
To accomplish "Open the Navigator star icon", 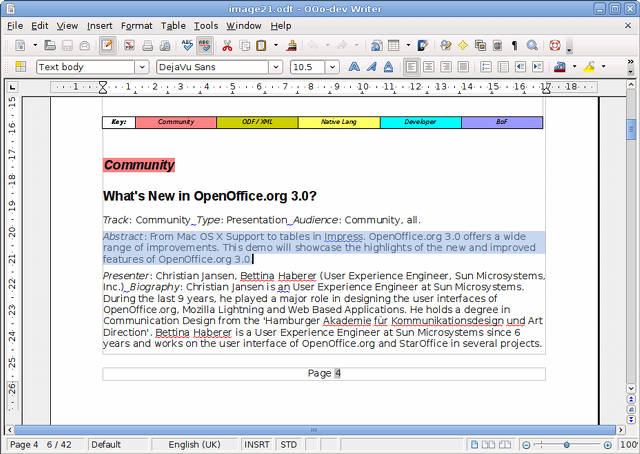I will (x=463, y=46).
